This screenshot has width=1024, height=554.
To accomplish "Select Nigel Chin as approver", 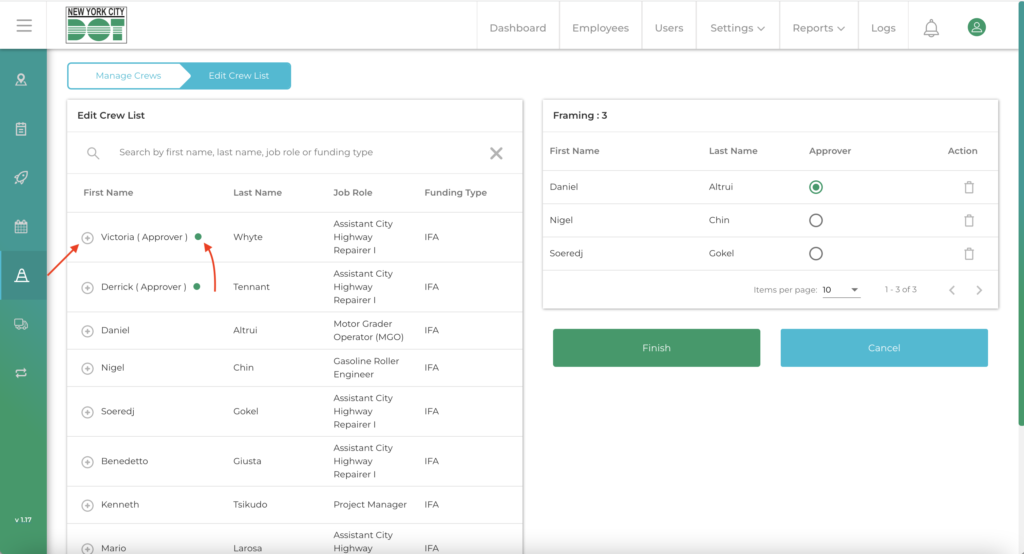I will coord(816,220).
